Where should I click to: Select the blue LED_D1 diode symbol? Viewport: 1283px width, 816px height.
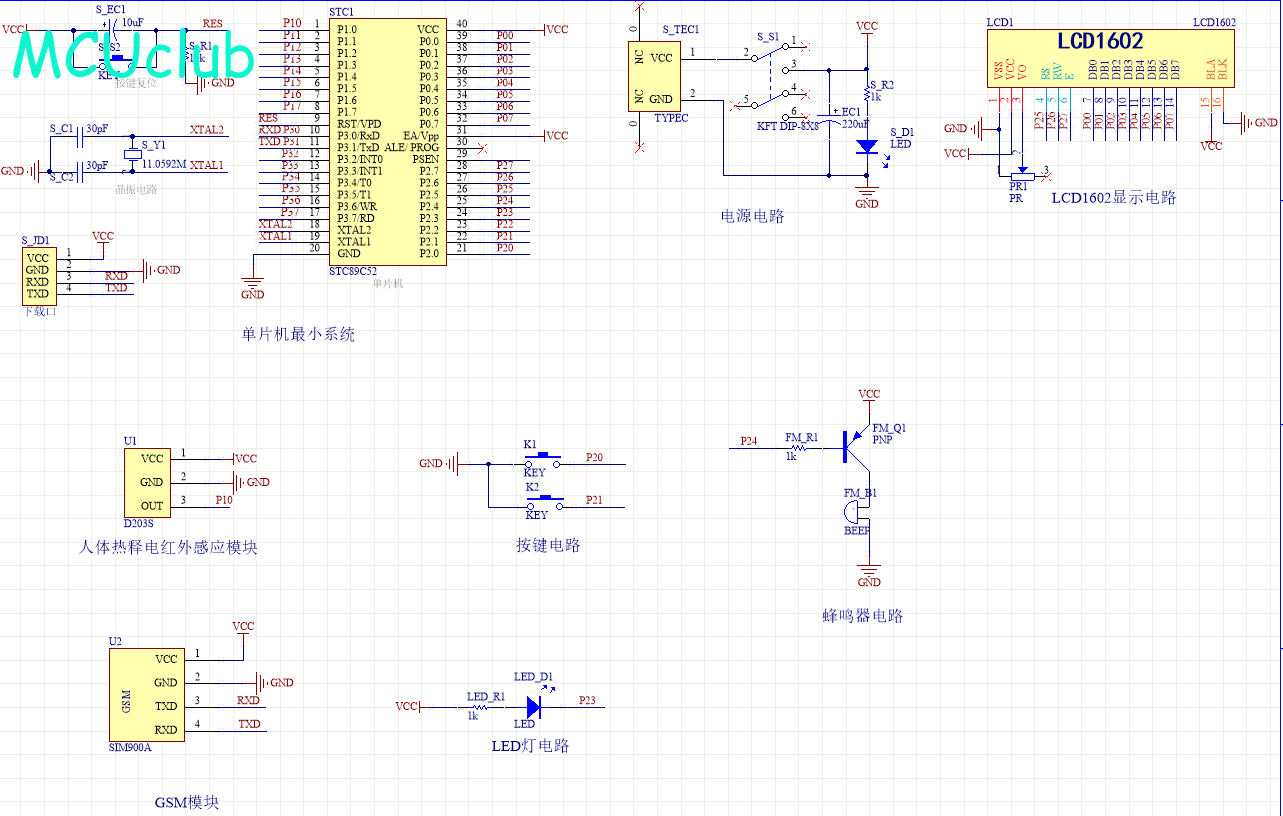[x=533, y=707]
